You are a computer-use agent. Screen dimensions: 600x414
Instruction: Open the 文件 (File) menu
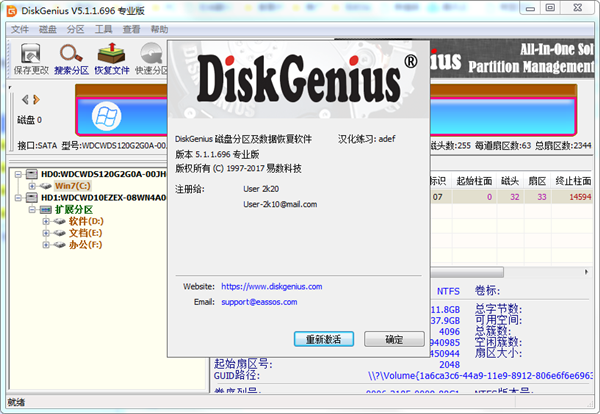tap(20, 30)
